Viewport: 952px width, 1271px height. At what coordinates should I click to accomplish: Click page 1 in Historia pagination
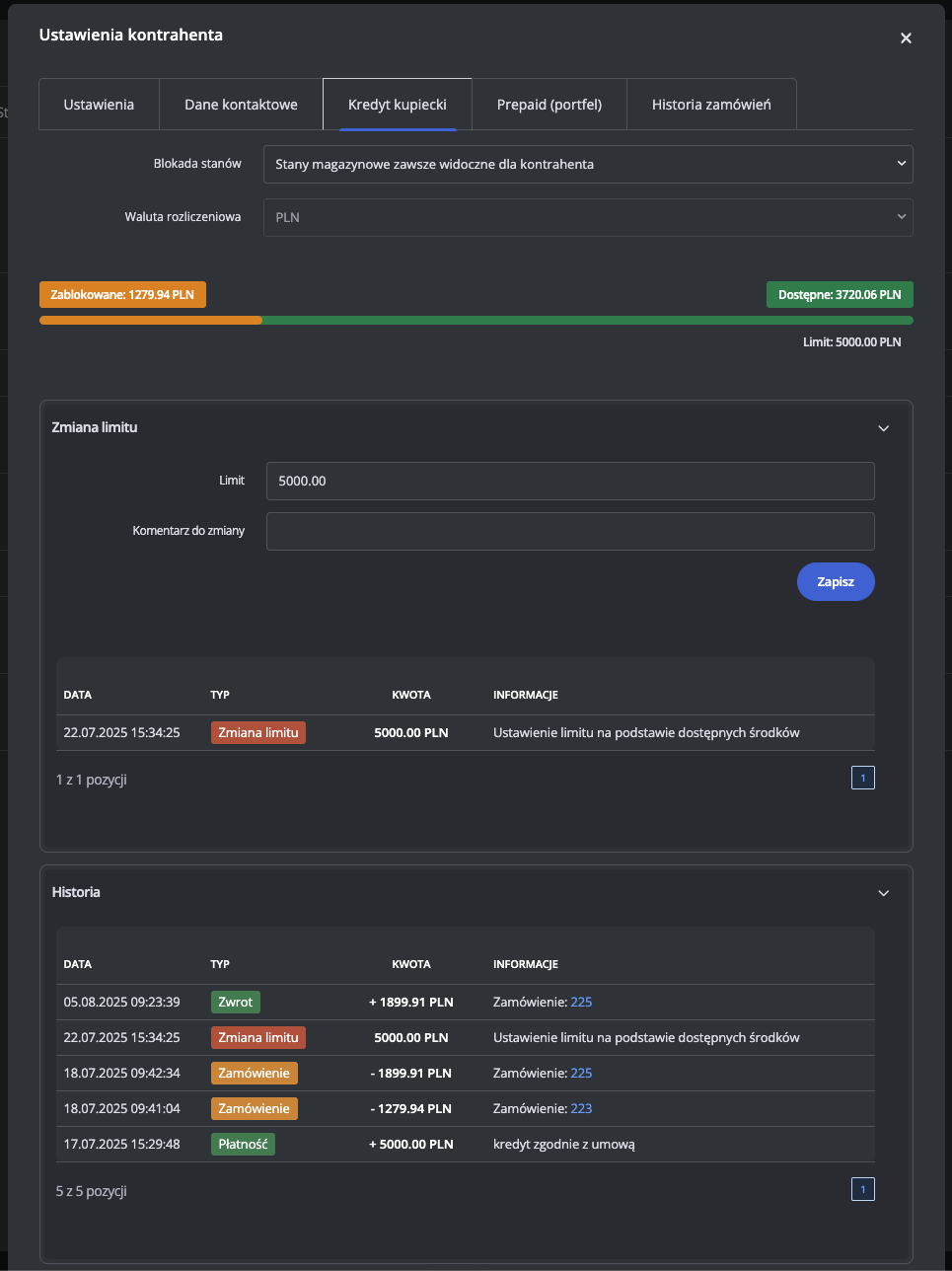862,1190
